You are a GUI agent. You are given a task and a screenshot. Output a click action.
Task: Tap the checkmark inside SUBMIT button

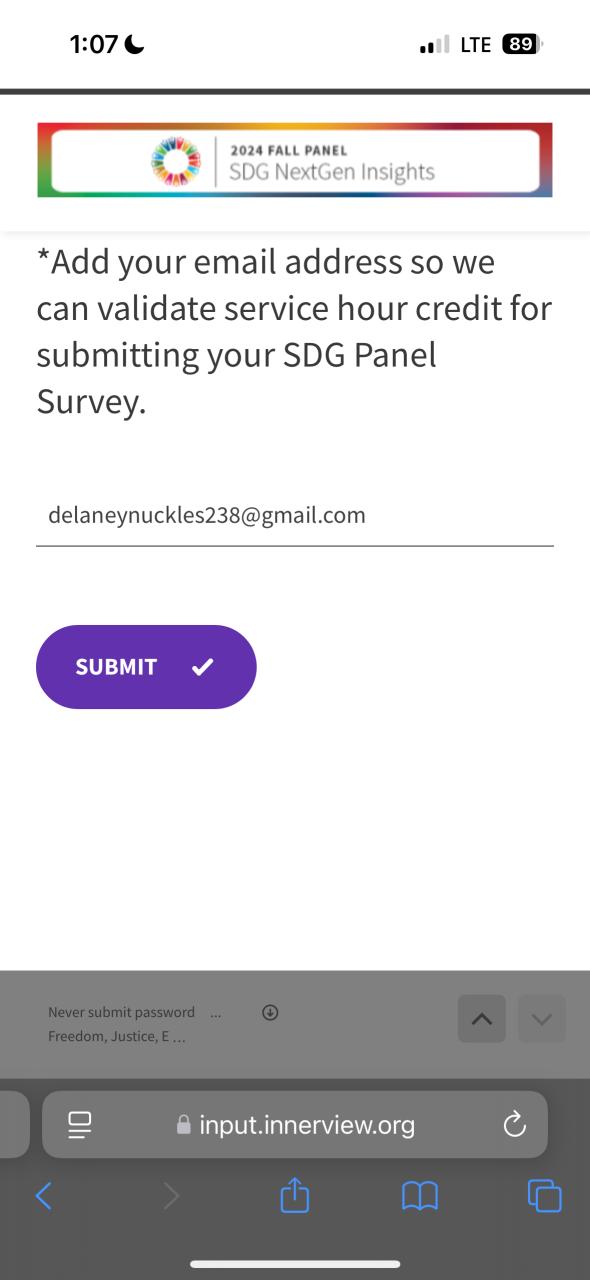coord(203,667)
